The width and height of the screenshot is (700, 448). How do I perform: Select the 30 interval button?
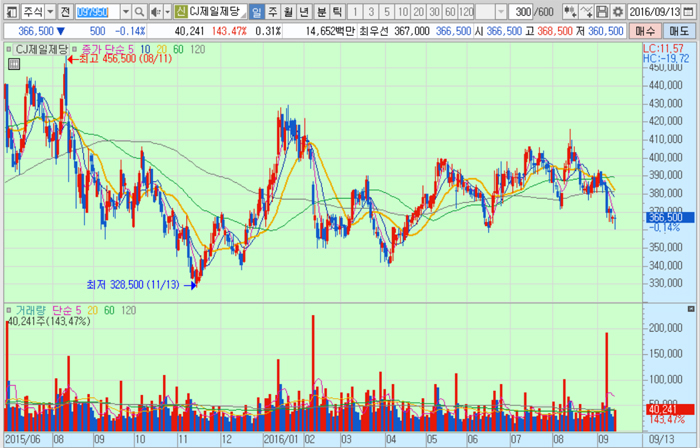tap(434, 12)
